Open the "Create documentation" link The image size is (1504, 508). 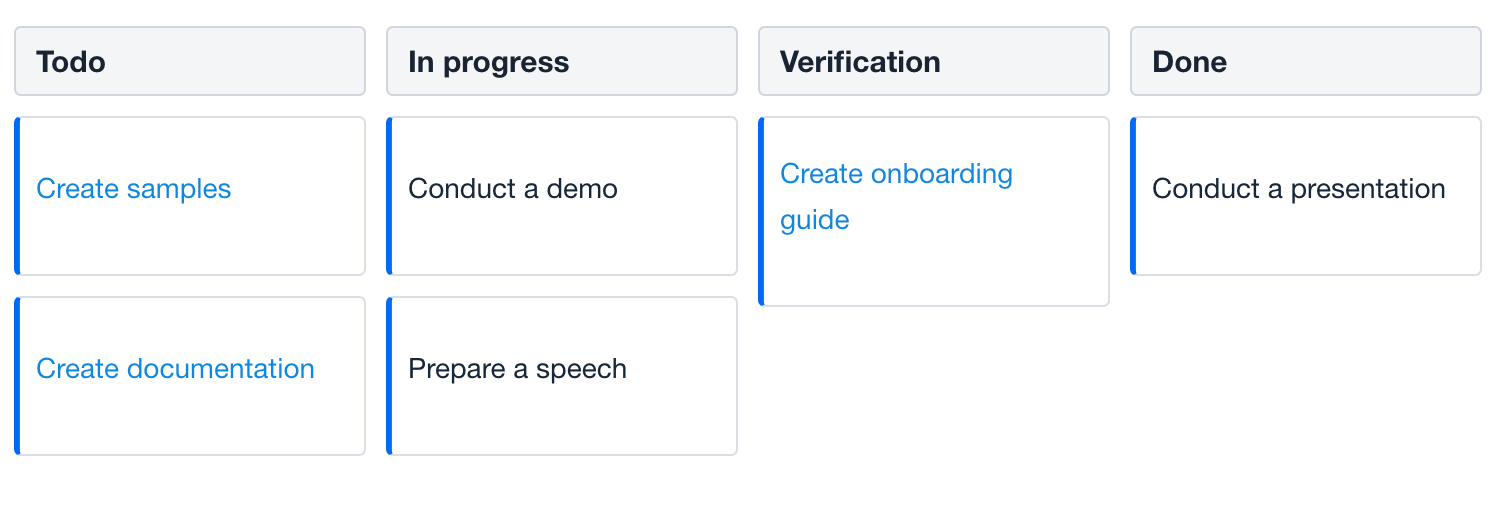click(x=175, y=369)
